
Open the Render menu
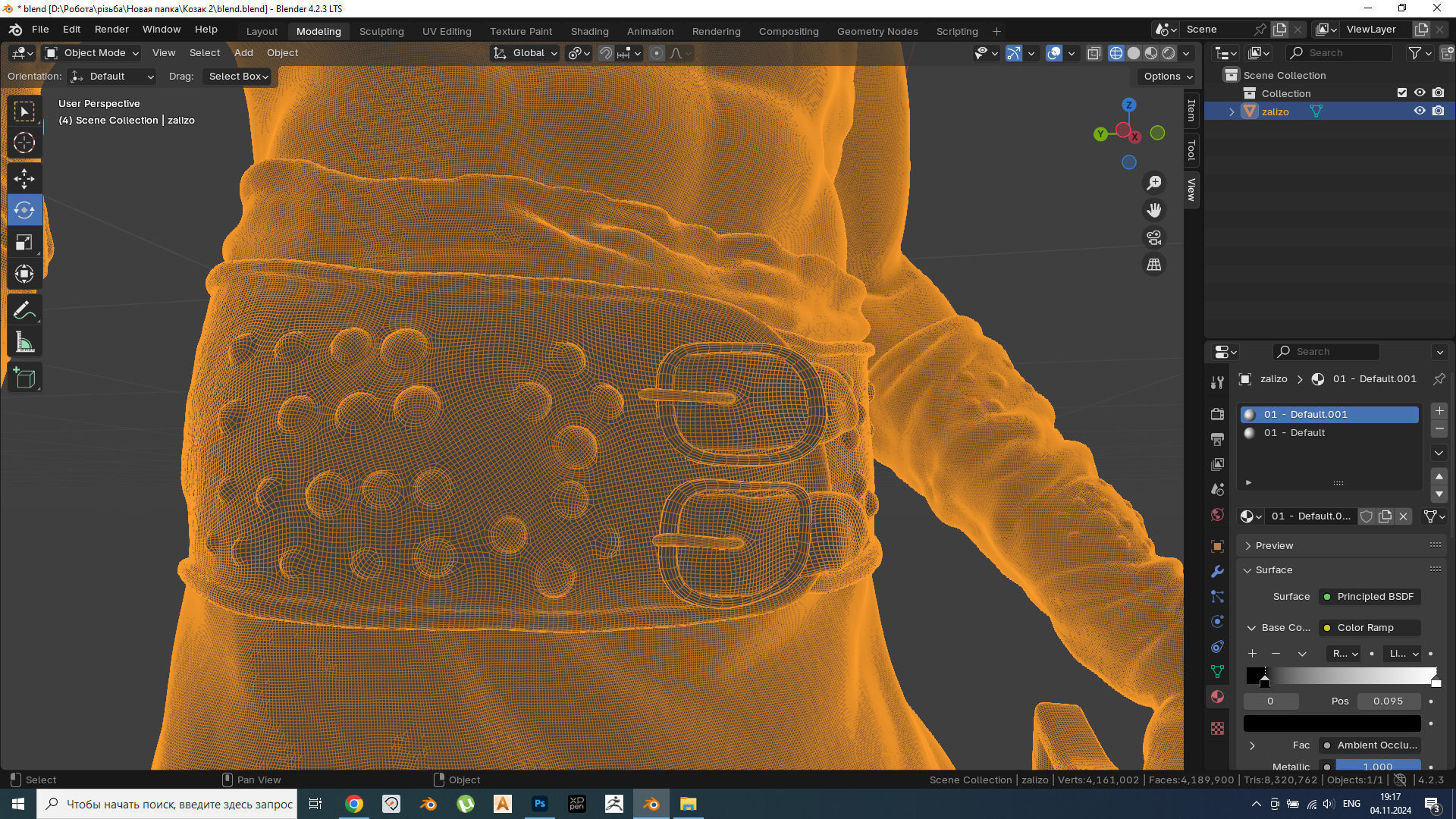pyautogui.click(x=111, y=30)
